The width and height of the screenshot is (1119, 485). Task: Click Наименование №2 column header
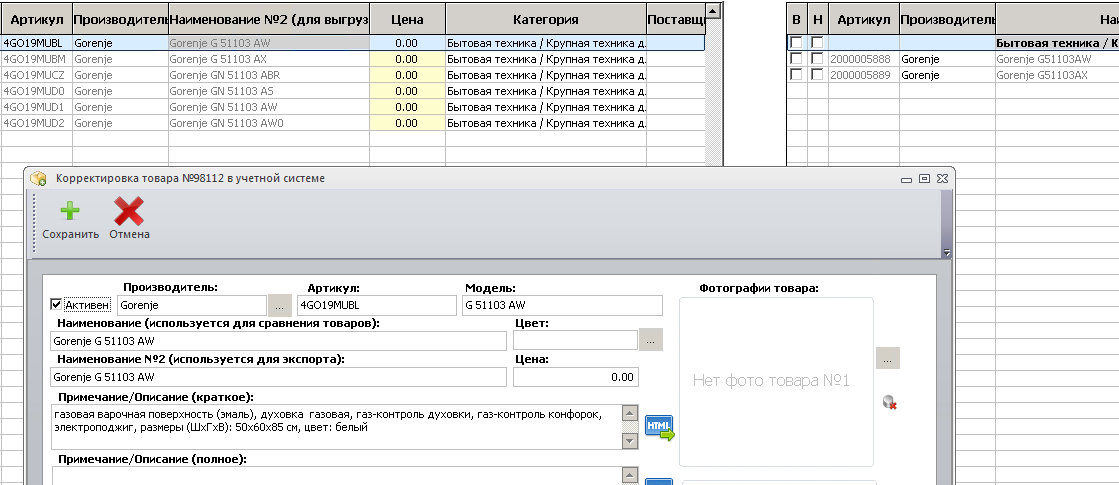coord(269,19)
